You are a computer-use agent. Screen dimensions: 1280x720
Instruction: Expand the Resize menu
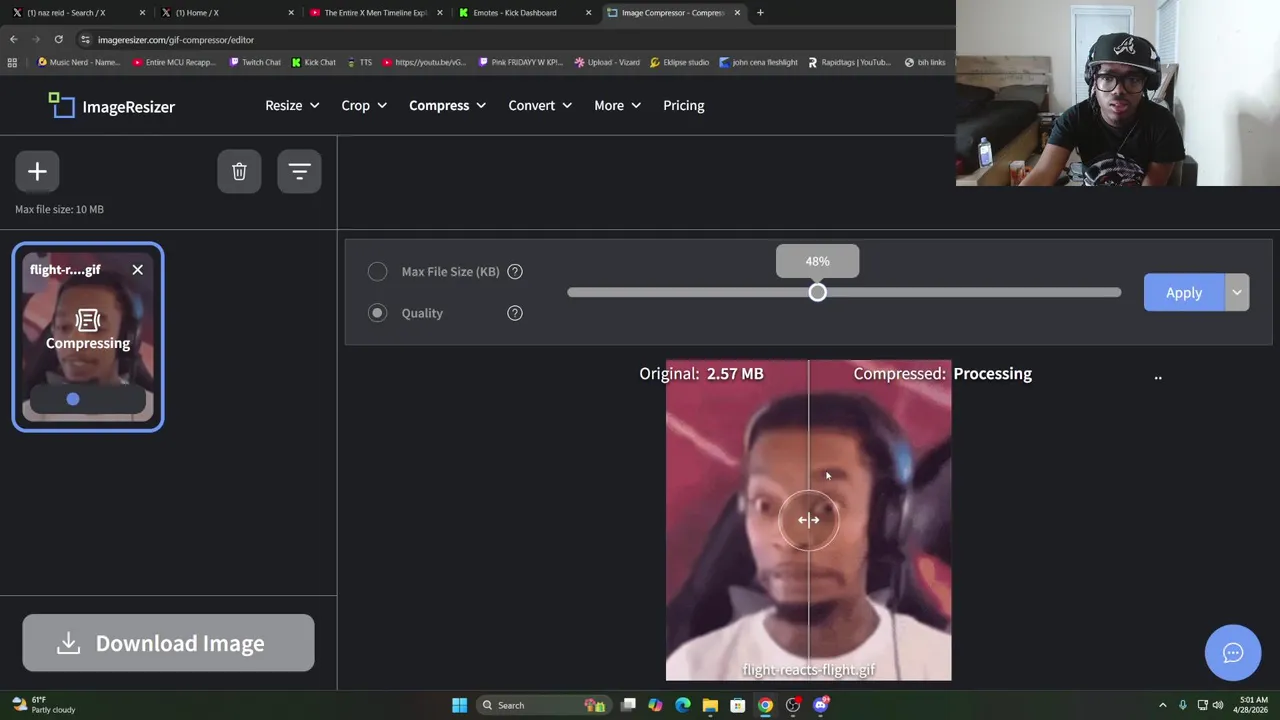292,105
